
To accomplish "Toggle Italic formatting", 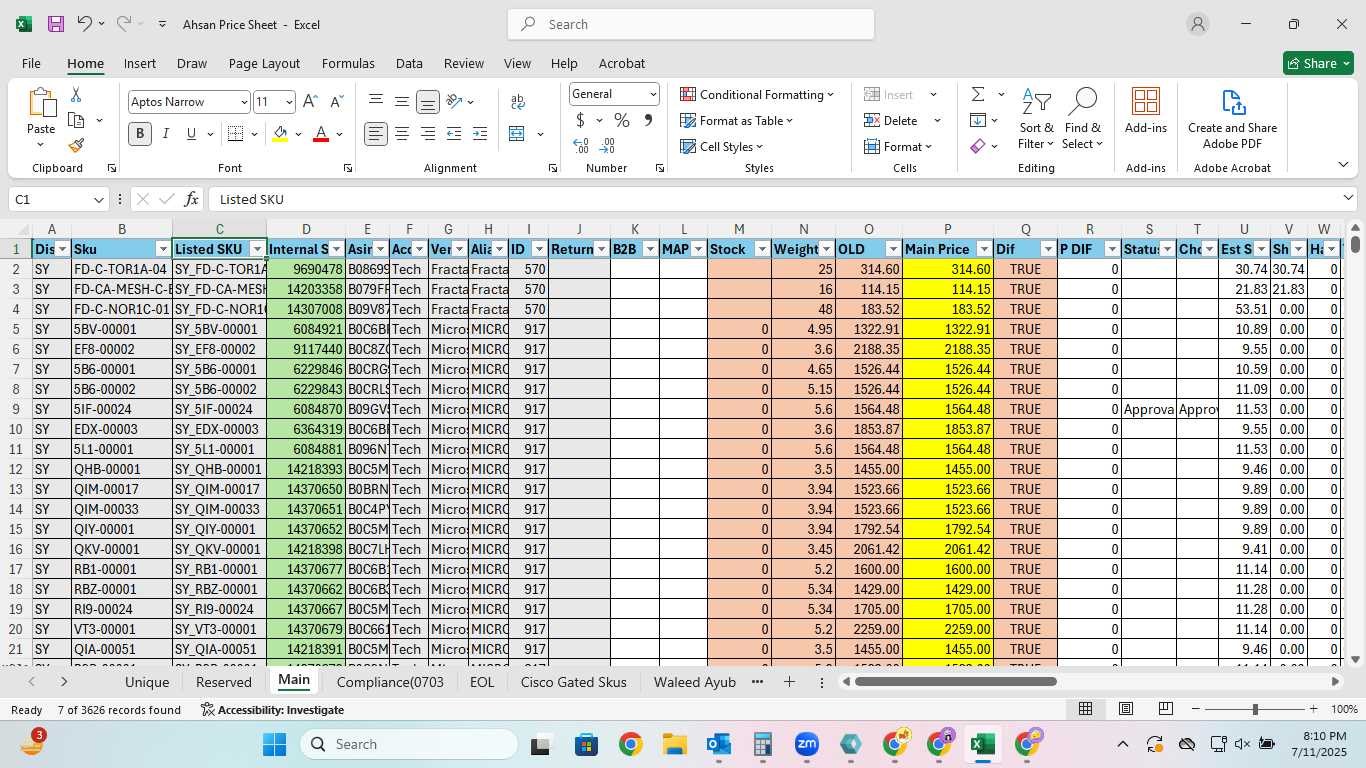I will coord(166,134).
